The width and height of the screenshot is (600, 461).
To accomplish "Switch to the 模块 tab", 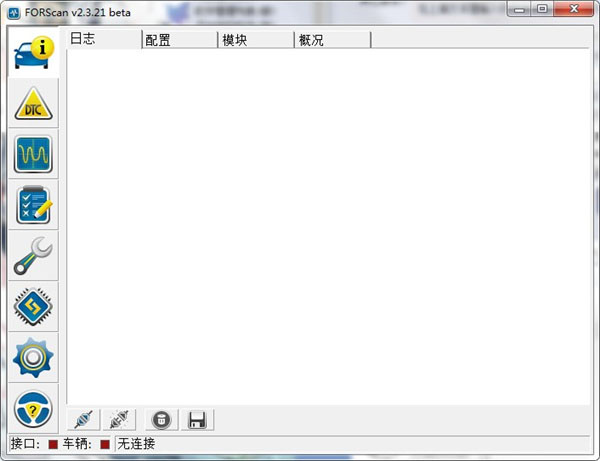I will (x=256, y=40).
